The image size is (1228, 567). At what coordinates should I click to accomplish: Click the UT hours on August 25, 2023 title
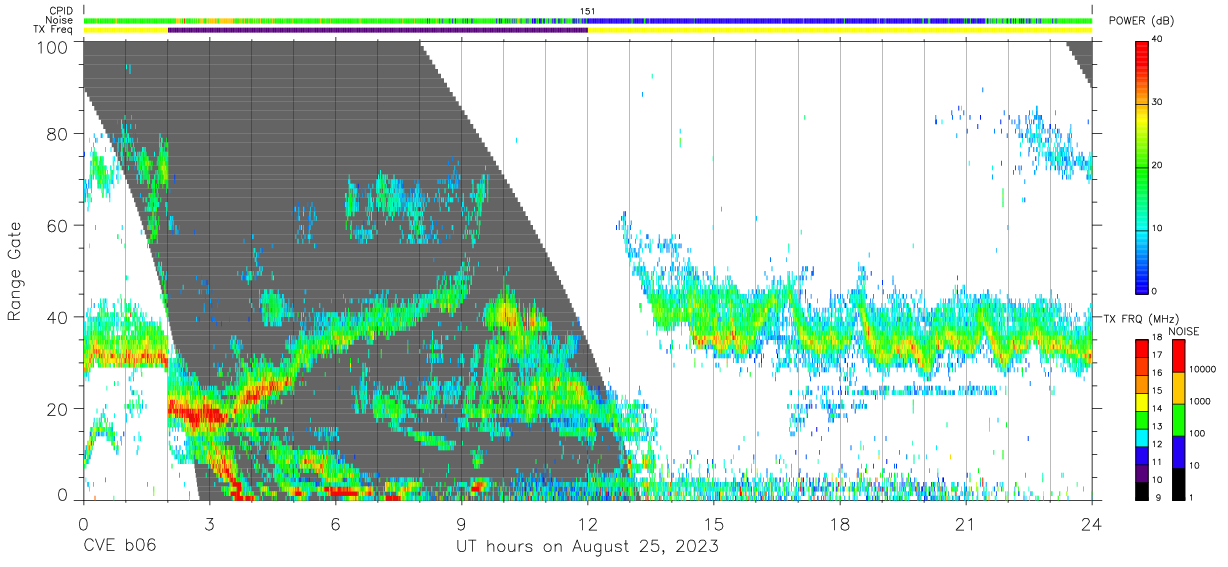coord(587,547)
